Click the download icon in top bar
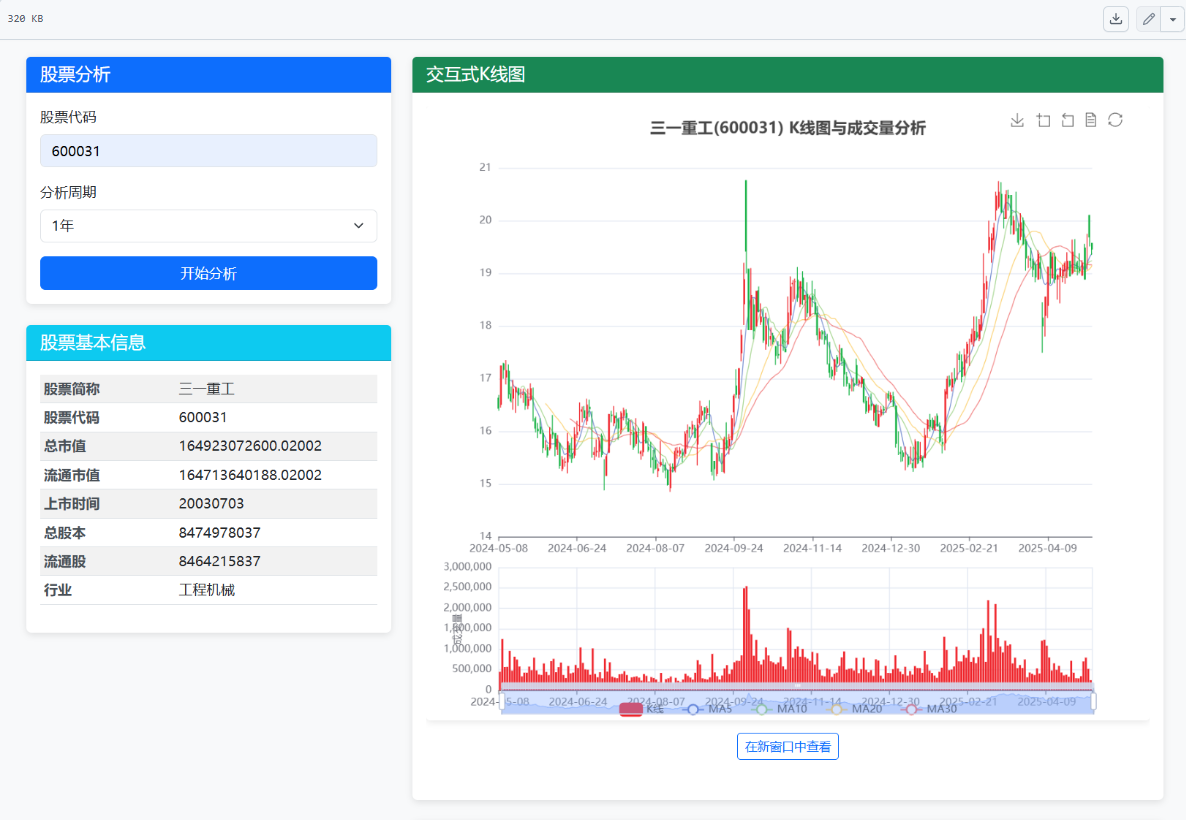The width and height of the screenshot is (1186, 820). pyautogui.click(x=1116, y=19)
